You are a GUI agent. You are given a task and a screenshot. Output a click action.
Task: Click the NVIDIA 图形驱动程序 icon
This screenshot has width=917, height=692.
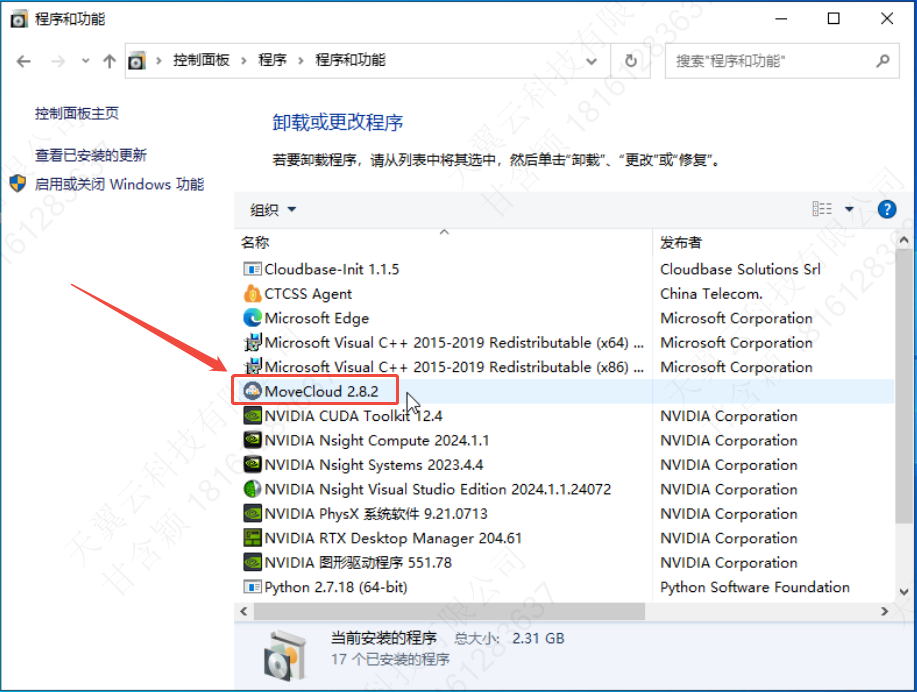tap(252, 562)
